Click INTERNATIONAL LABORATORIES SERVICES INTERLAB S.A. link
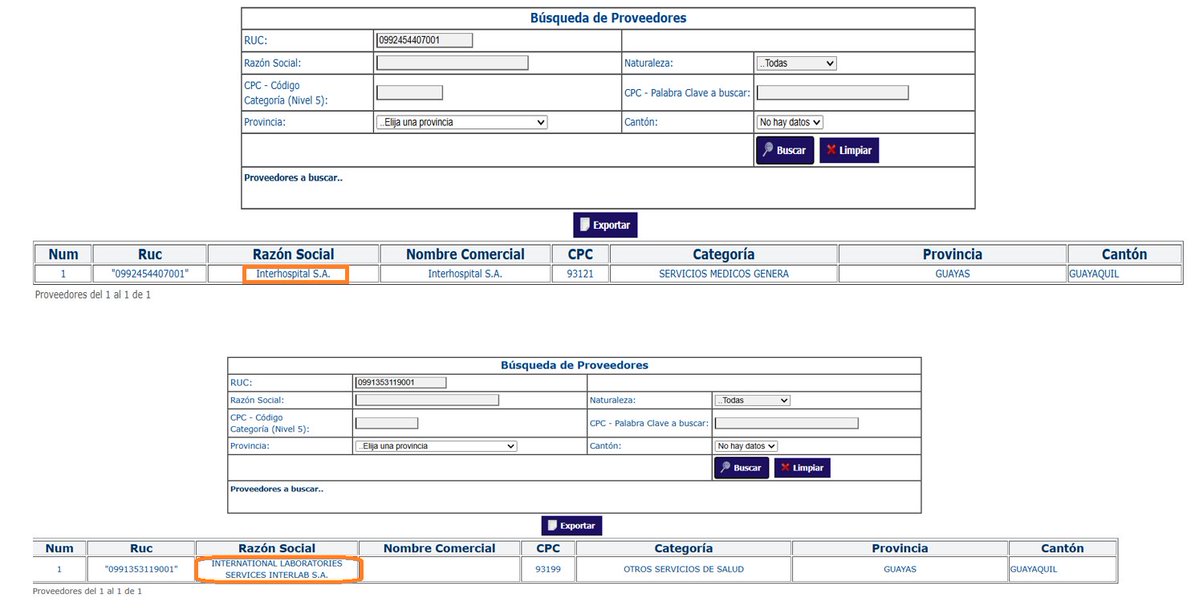 [x=277, y=569]
